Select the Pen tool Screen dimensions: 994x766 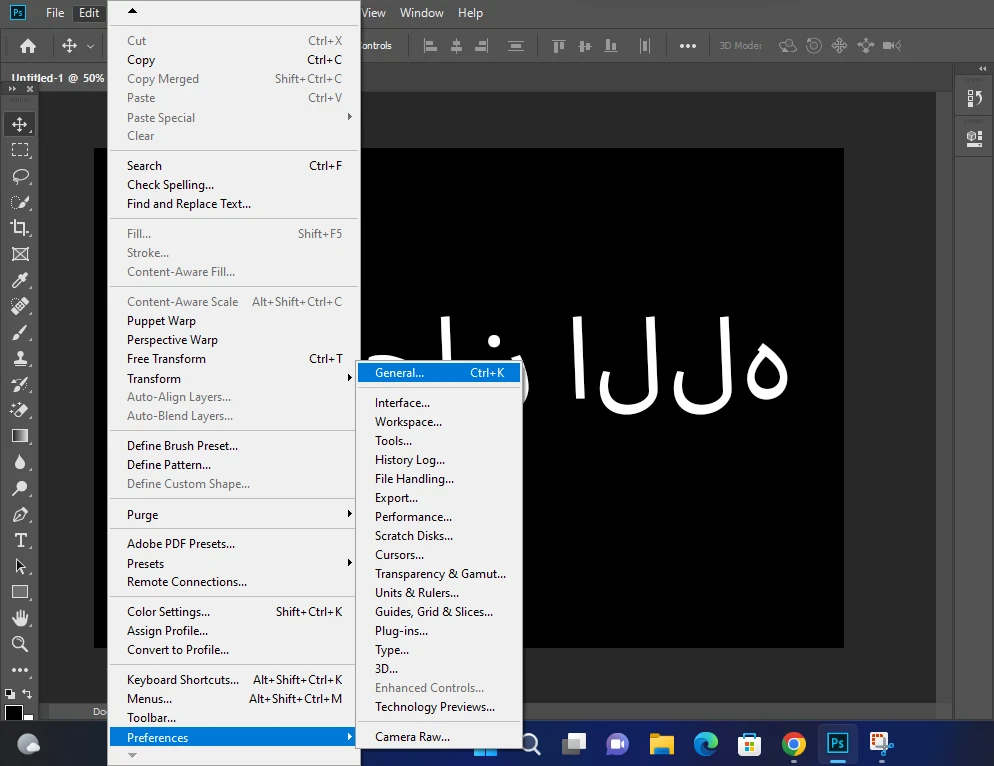click(x=20, y=514)
